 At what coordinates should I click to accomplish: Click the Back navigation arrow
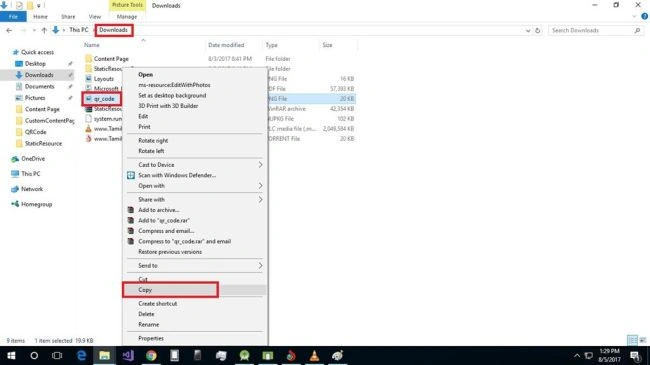click(9, 30)
